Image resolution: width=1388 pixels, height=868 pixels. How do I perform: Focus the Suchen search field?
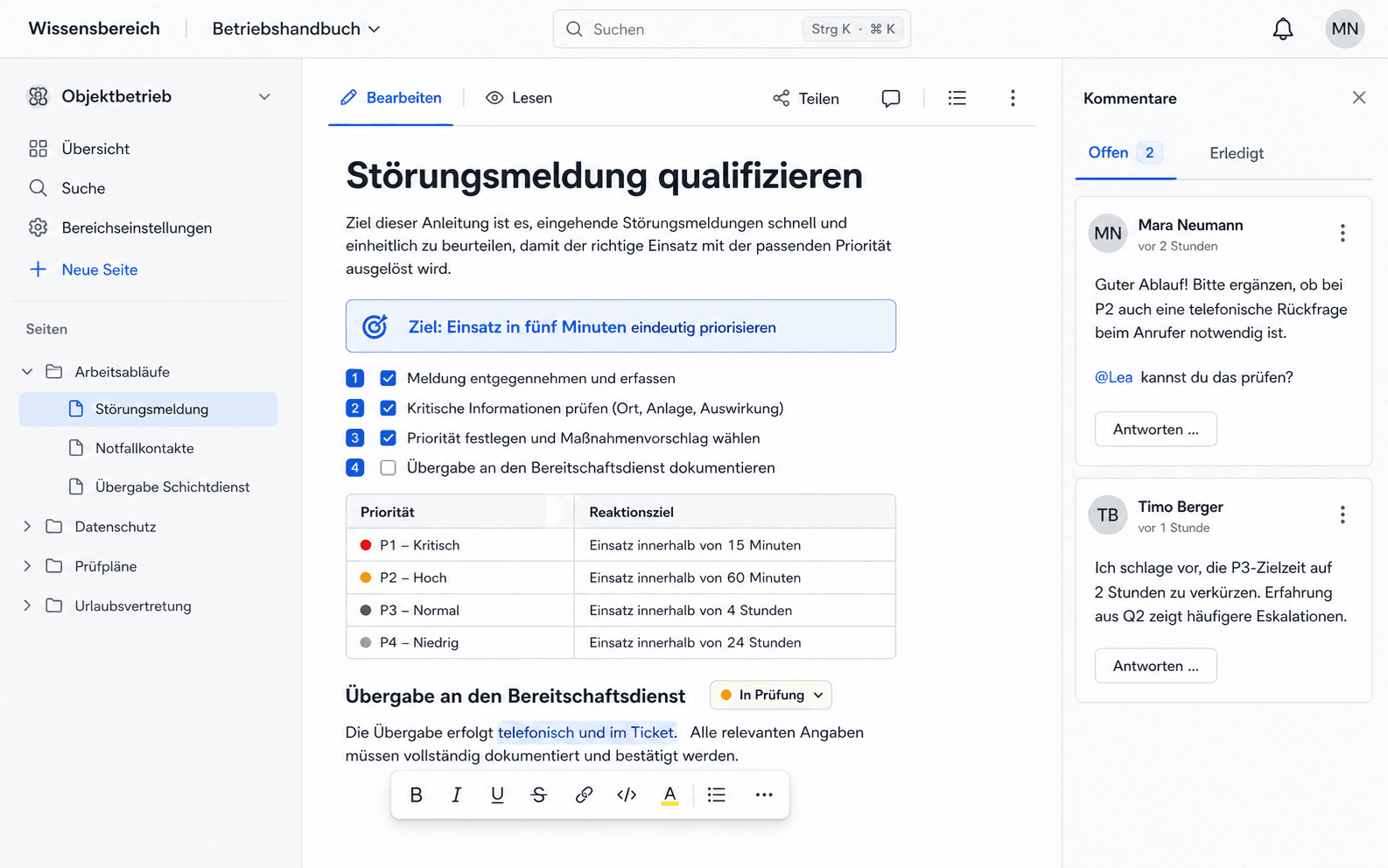tap(732, 29)
